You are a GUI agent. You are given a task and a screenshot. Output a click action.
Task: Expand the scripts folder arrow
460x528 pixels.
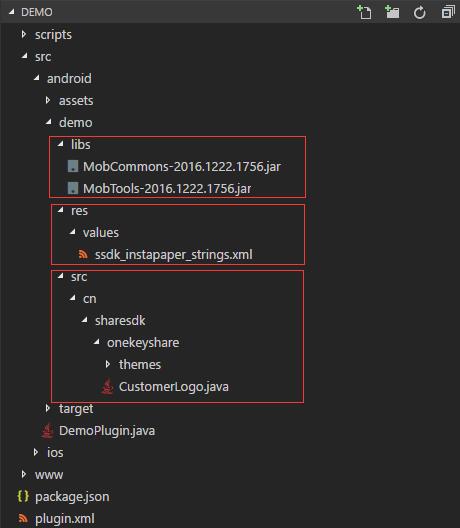[x=24, y=34]
